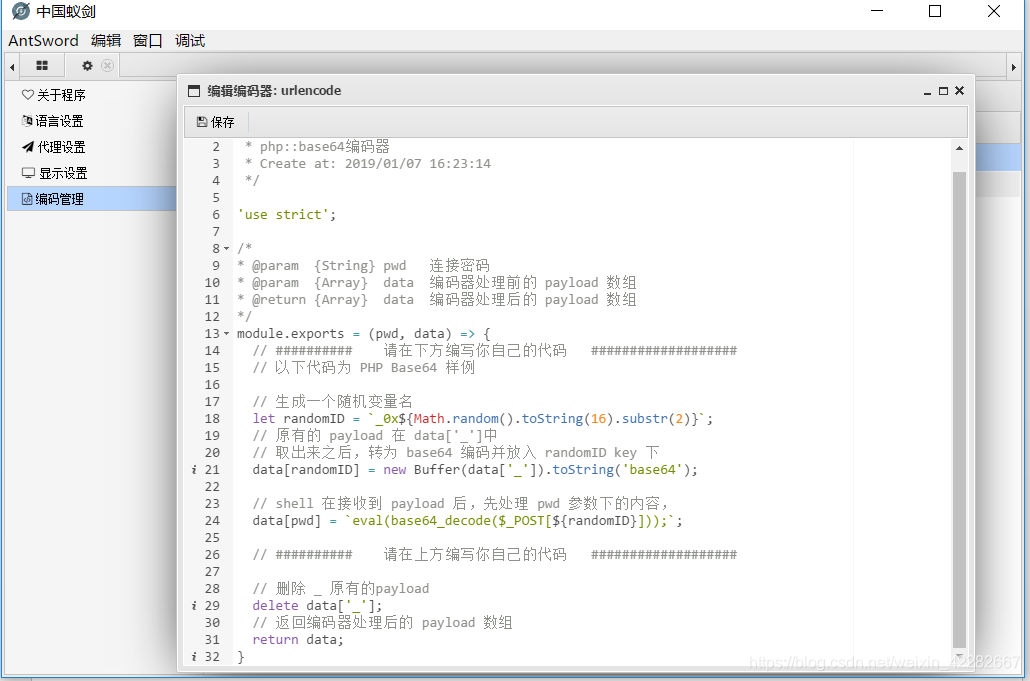Collapse the comment block at line 8
This screenshot has height=681, width=1030.
(x=227, y=249)
